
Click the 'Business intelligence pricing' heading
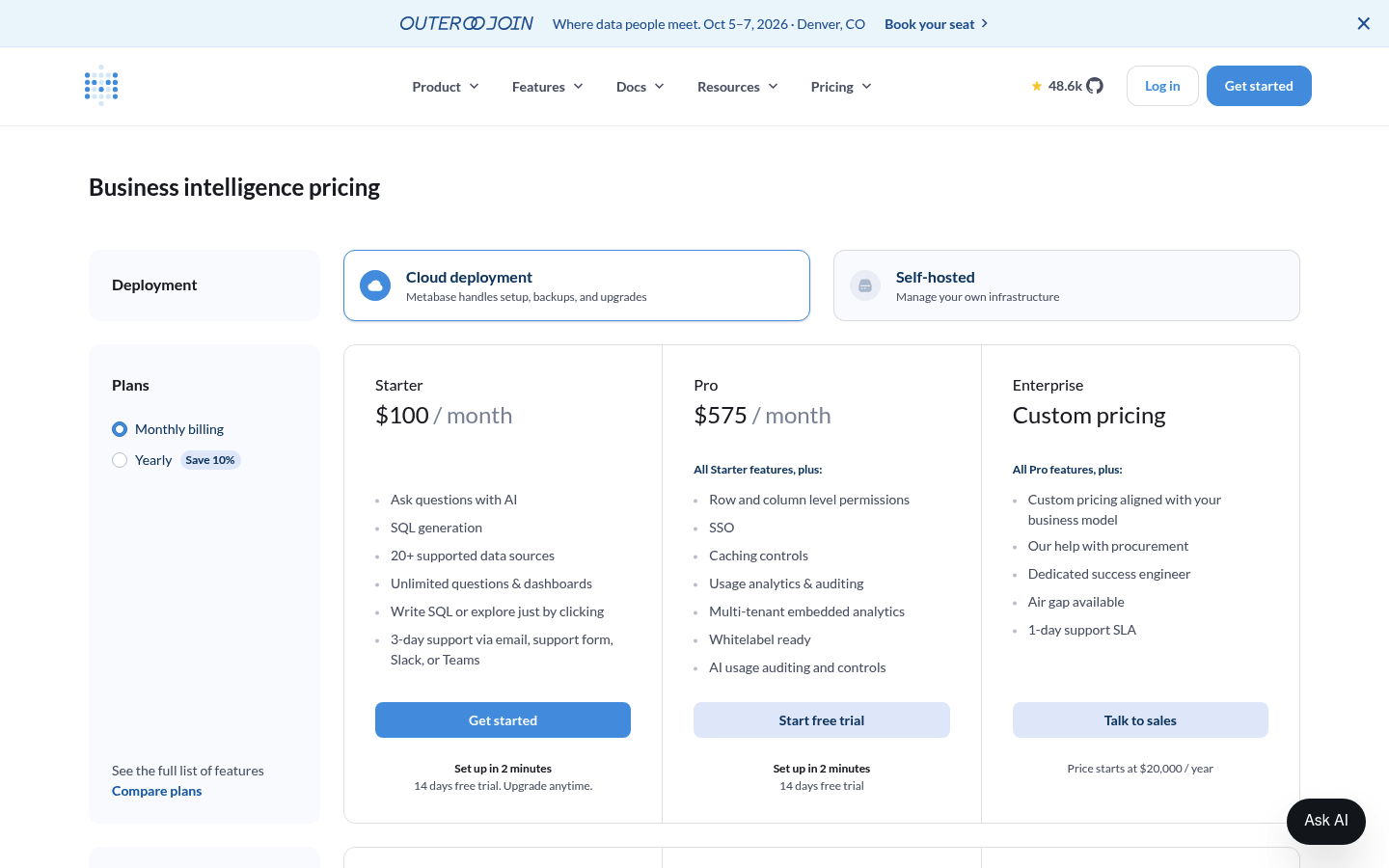234,187
